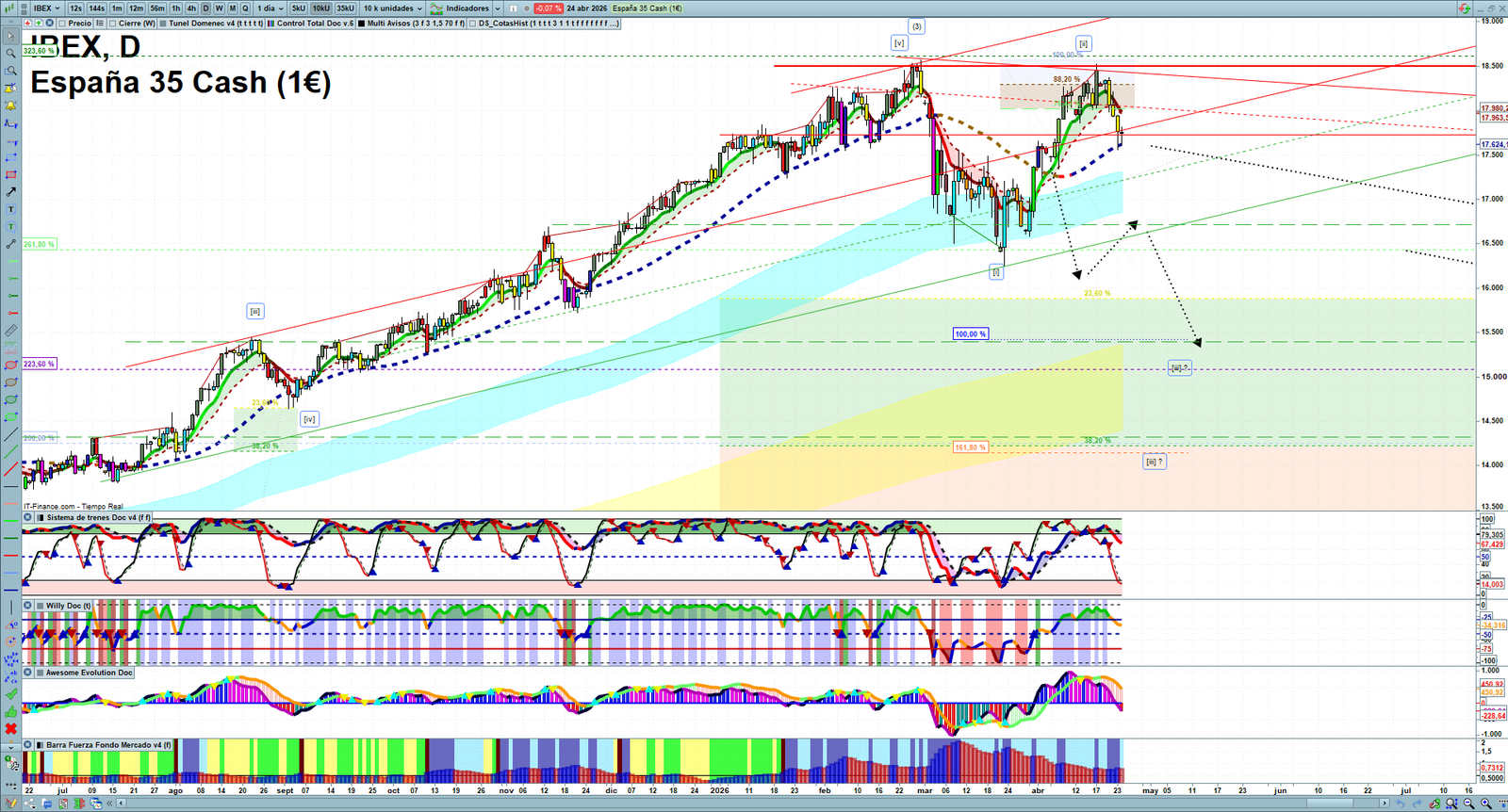Click the Multi Avisos black color square

click(361, 24)
